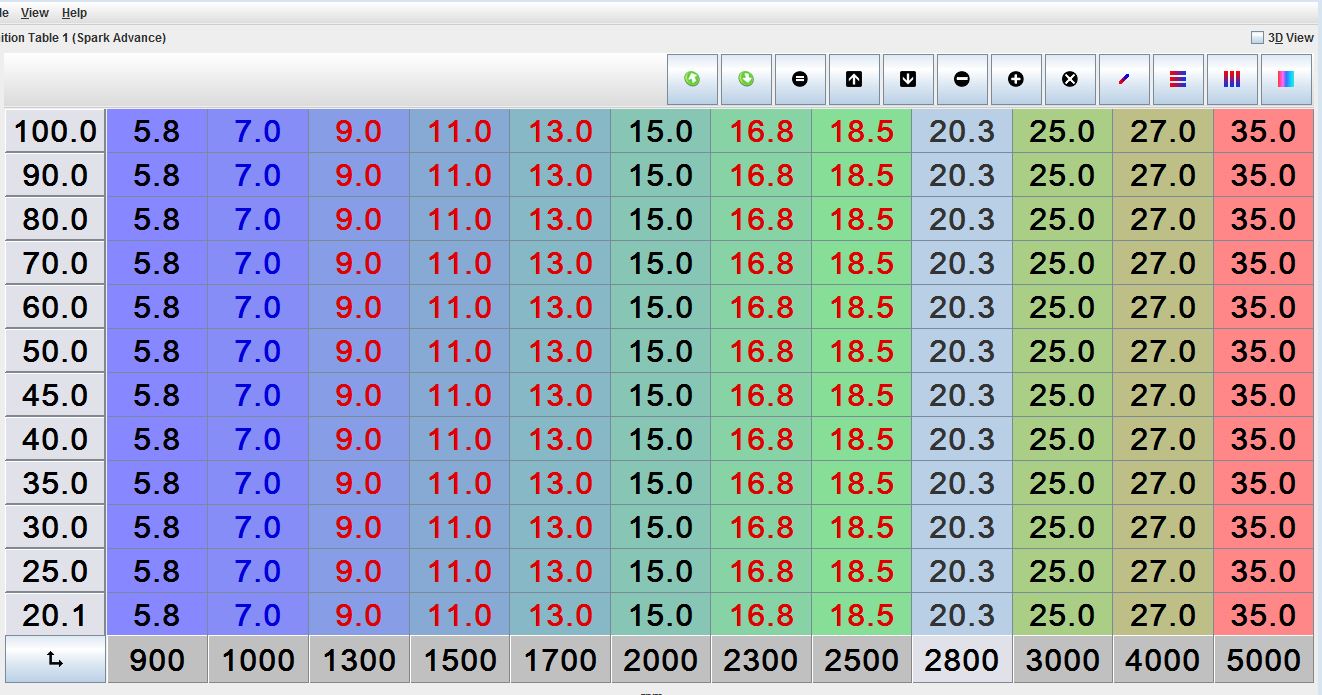Click the gradient smooth cells icon

[1286, 79]
